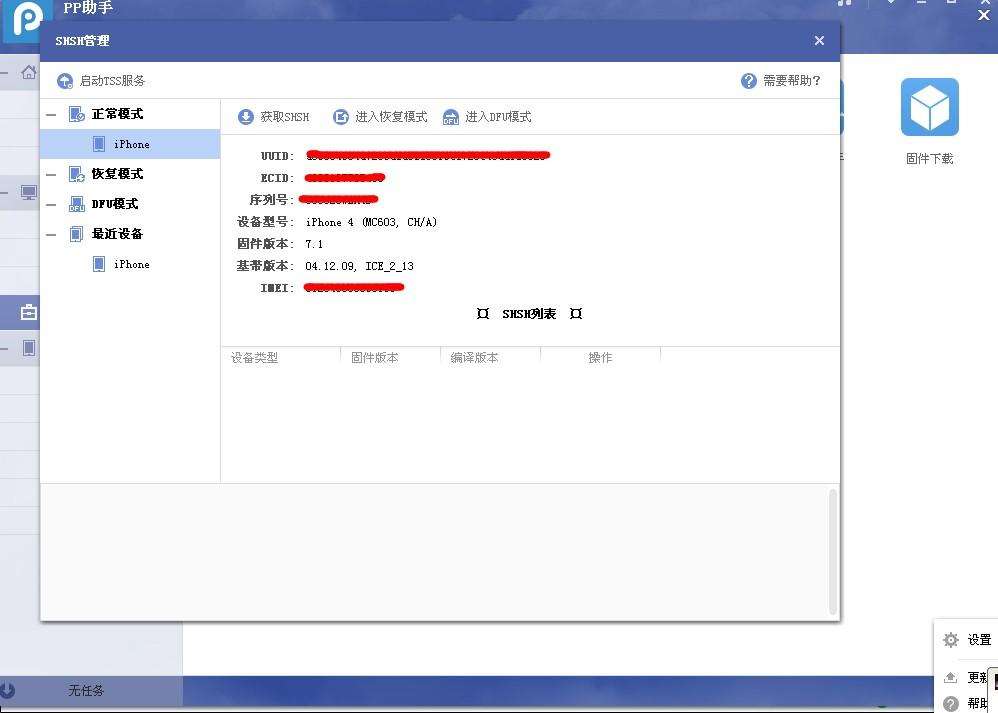Viewport: 998px width, 713px height.
Task: Select 最近设备 tree label
Action: 117,234
